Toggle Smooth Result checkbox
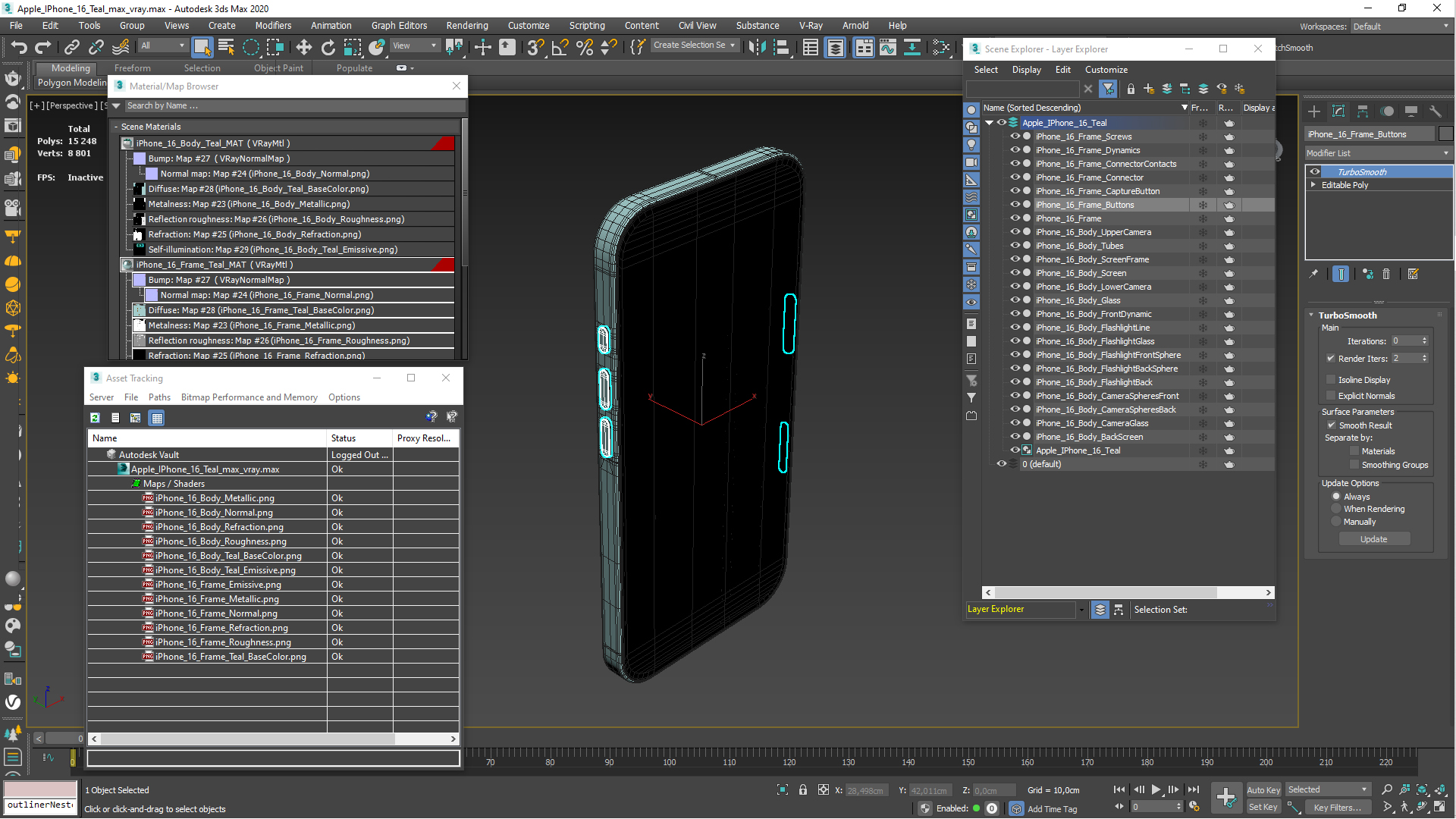Screen dimensions: 1456x819 (1332, 425)
